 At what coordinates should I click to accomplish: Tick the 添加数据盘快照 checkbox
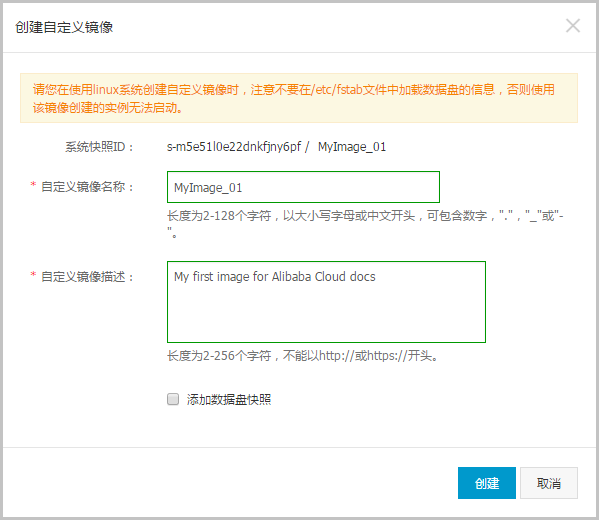[173, 399]
